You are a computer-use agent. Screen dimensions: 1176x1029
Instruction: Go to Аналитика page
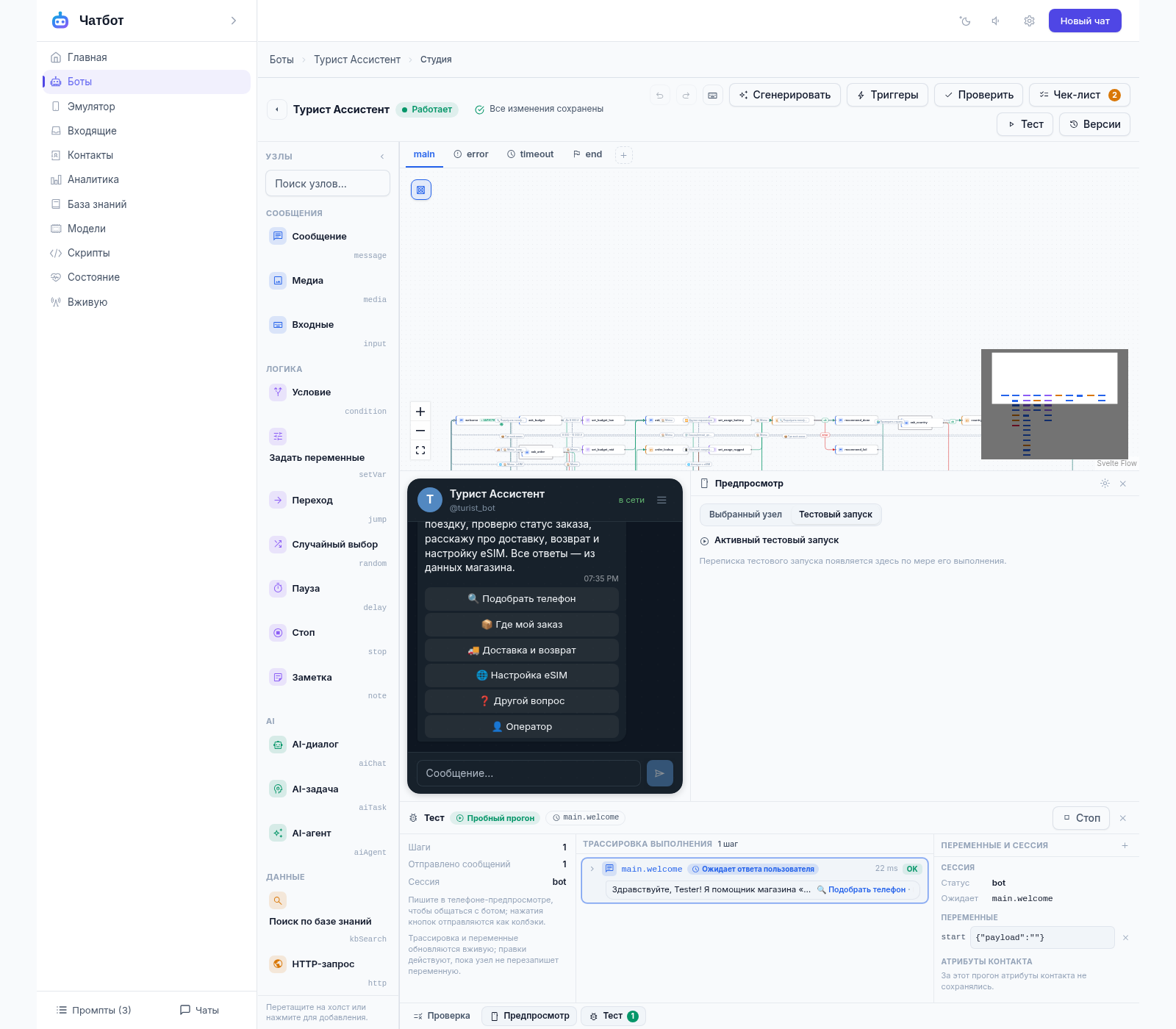[93, 179]
